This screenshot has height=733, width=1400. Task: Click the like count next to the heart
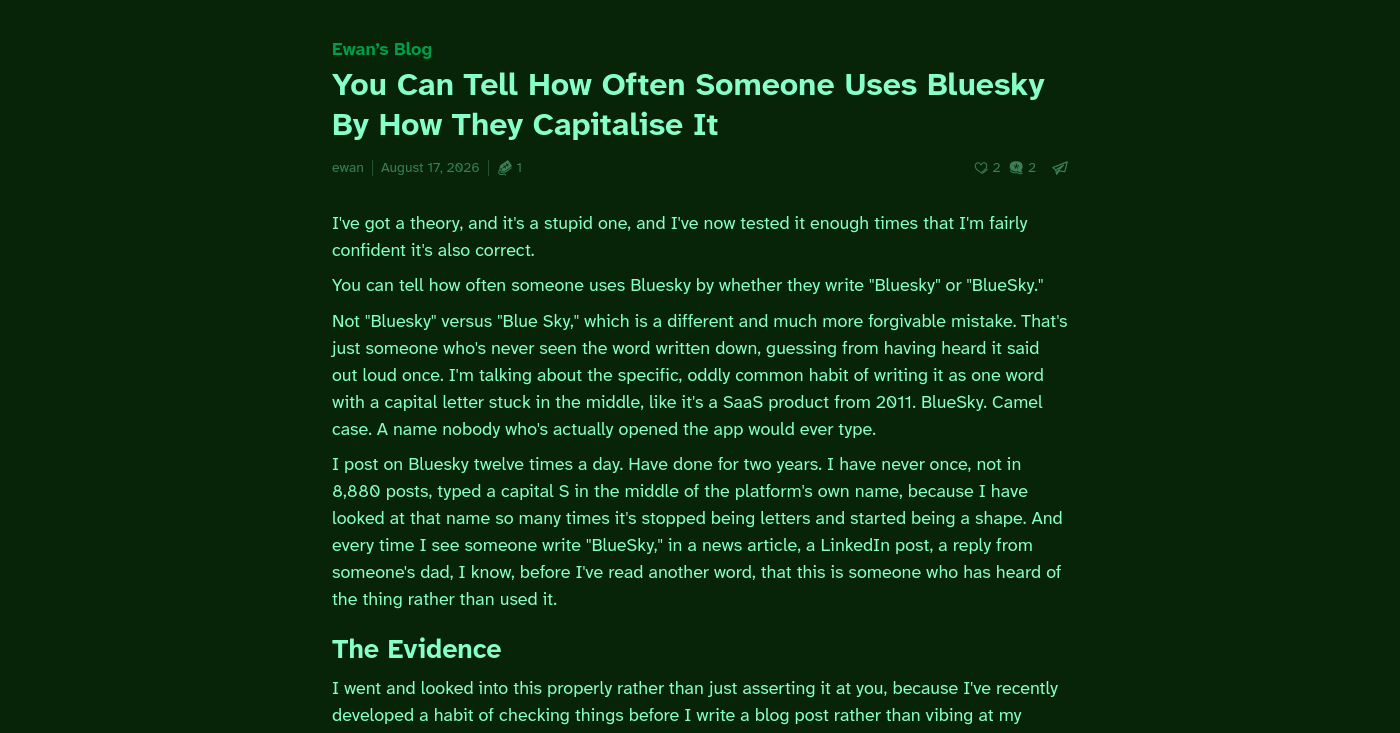(997, 168)
